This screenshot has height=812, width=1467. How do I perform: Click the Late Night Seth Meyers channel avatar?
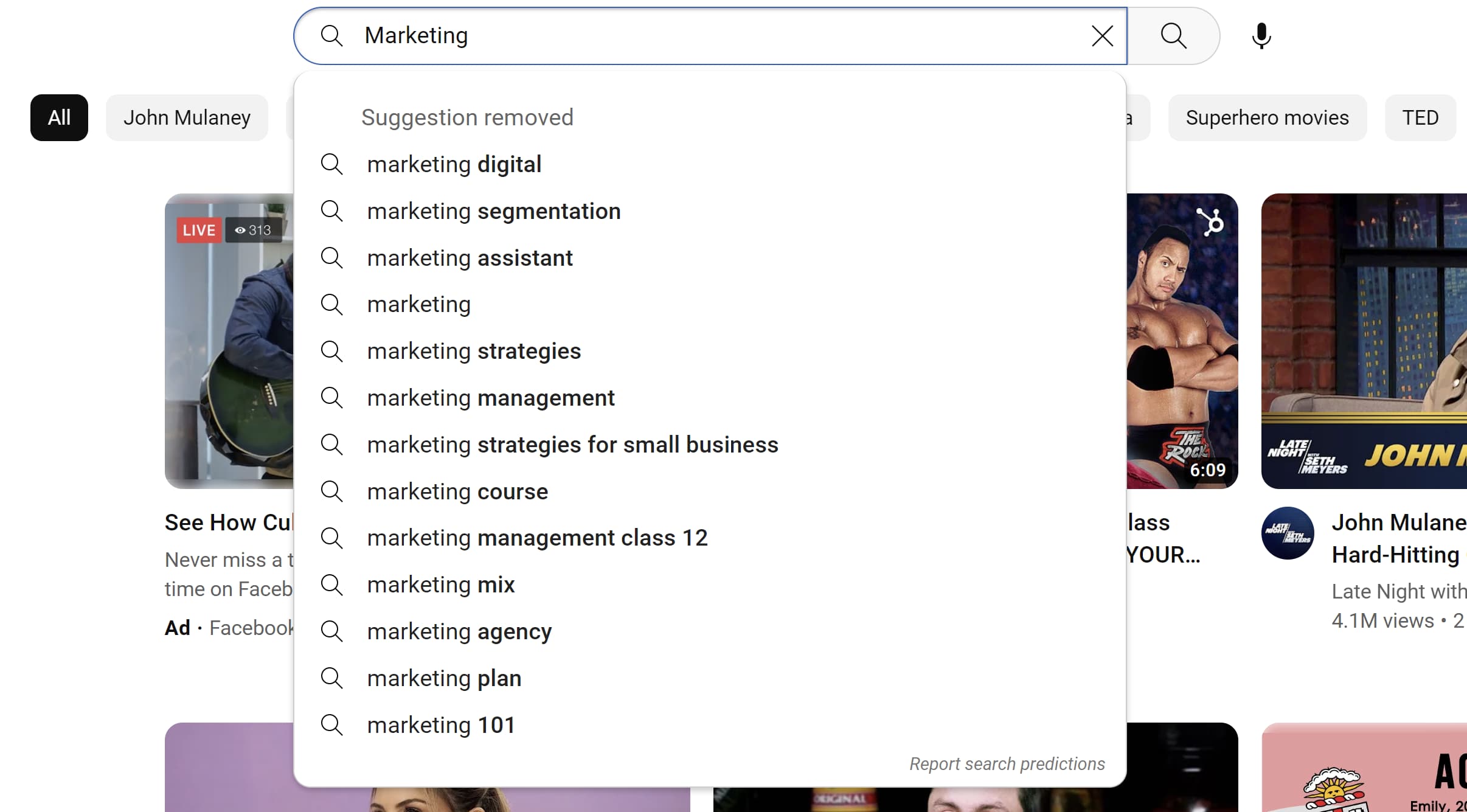pos(1287,533)
